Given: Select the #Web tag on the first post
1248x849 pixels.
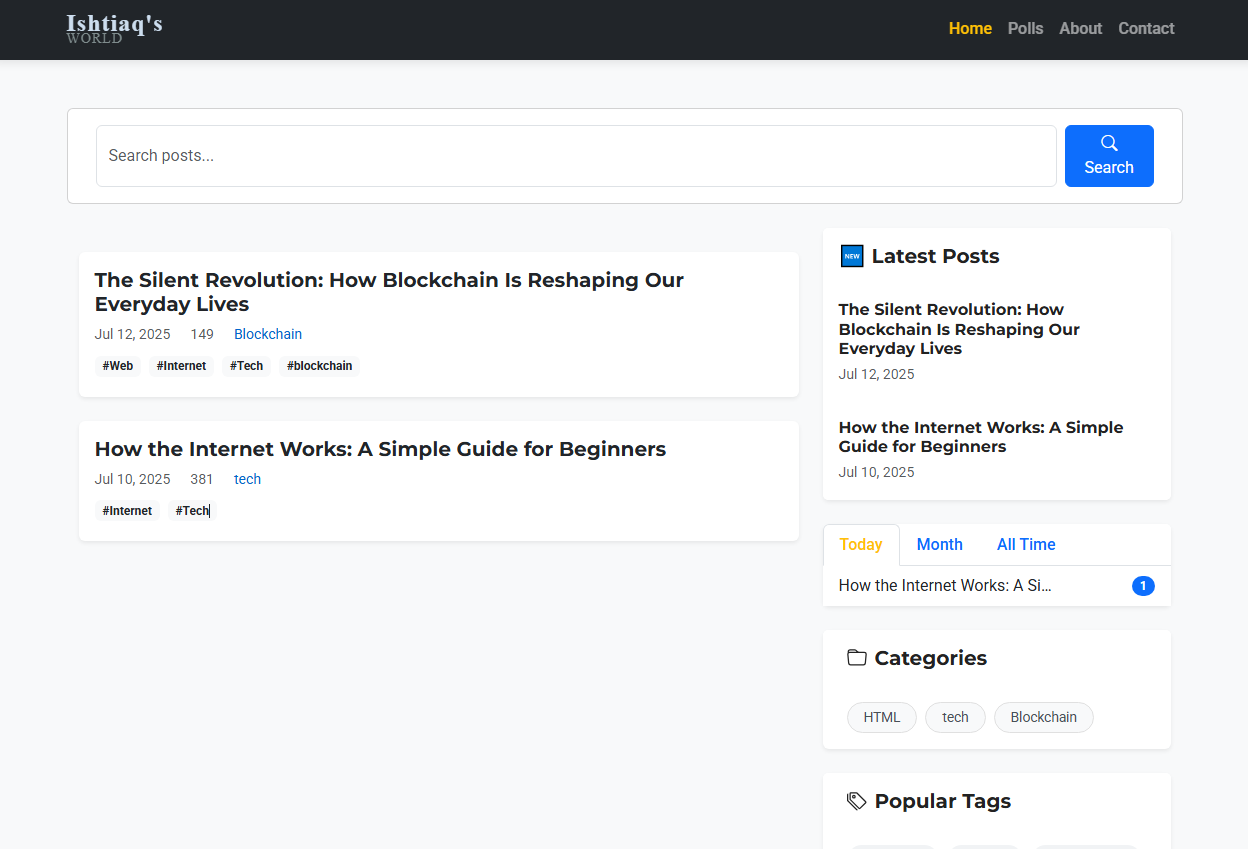Looking at the screenshot, I should [118, 366].
